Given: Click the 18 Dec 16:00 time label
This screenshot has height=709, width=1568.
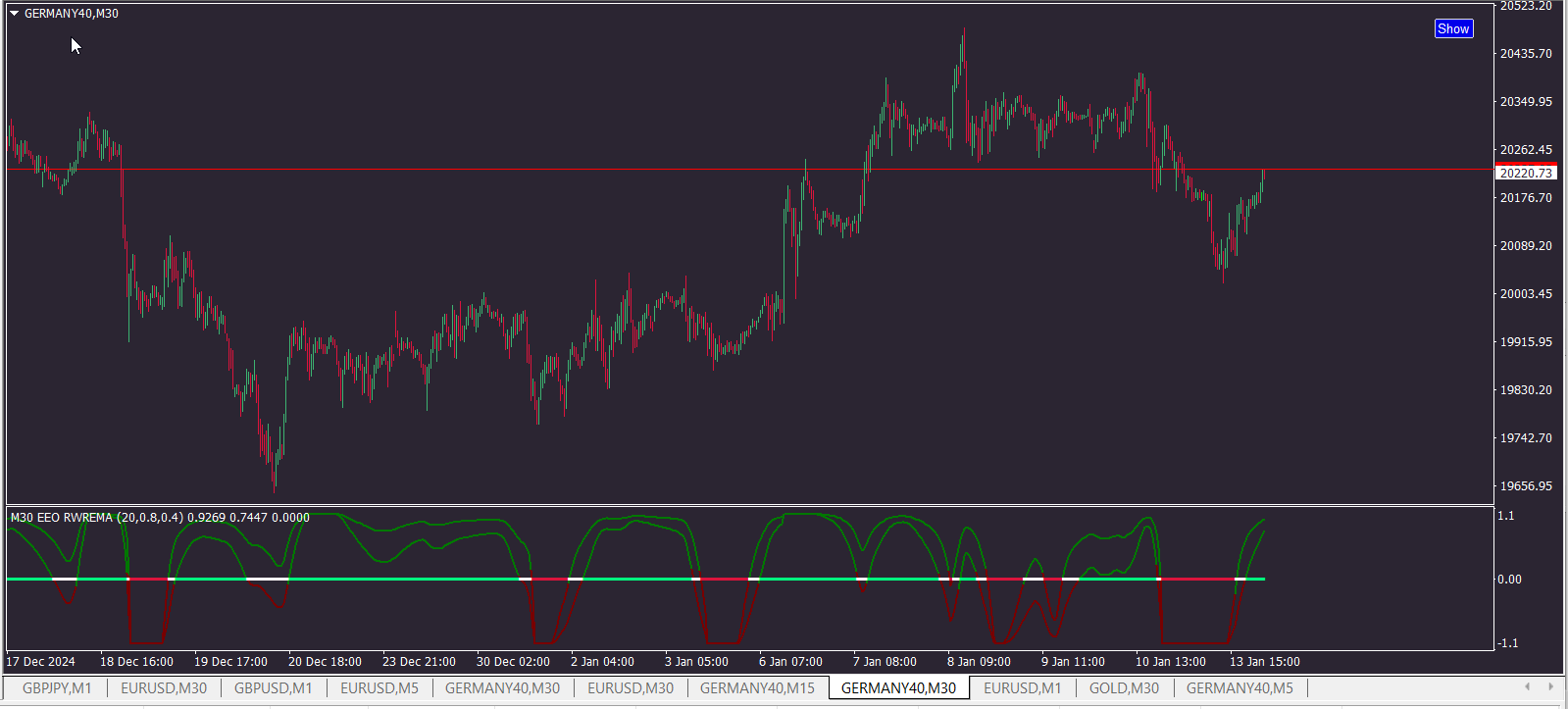Looking at the screenshot, I should pos(136,662).
